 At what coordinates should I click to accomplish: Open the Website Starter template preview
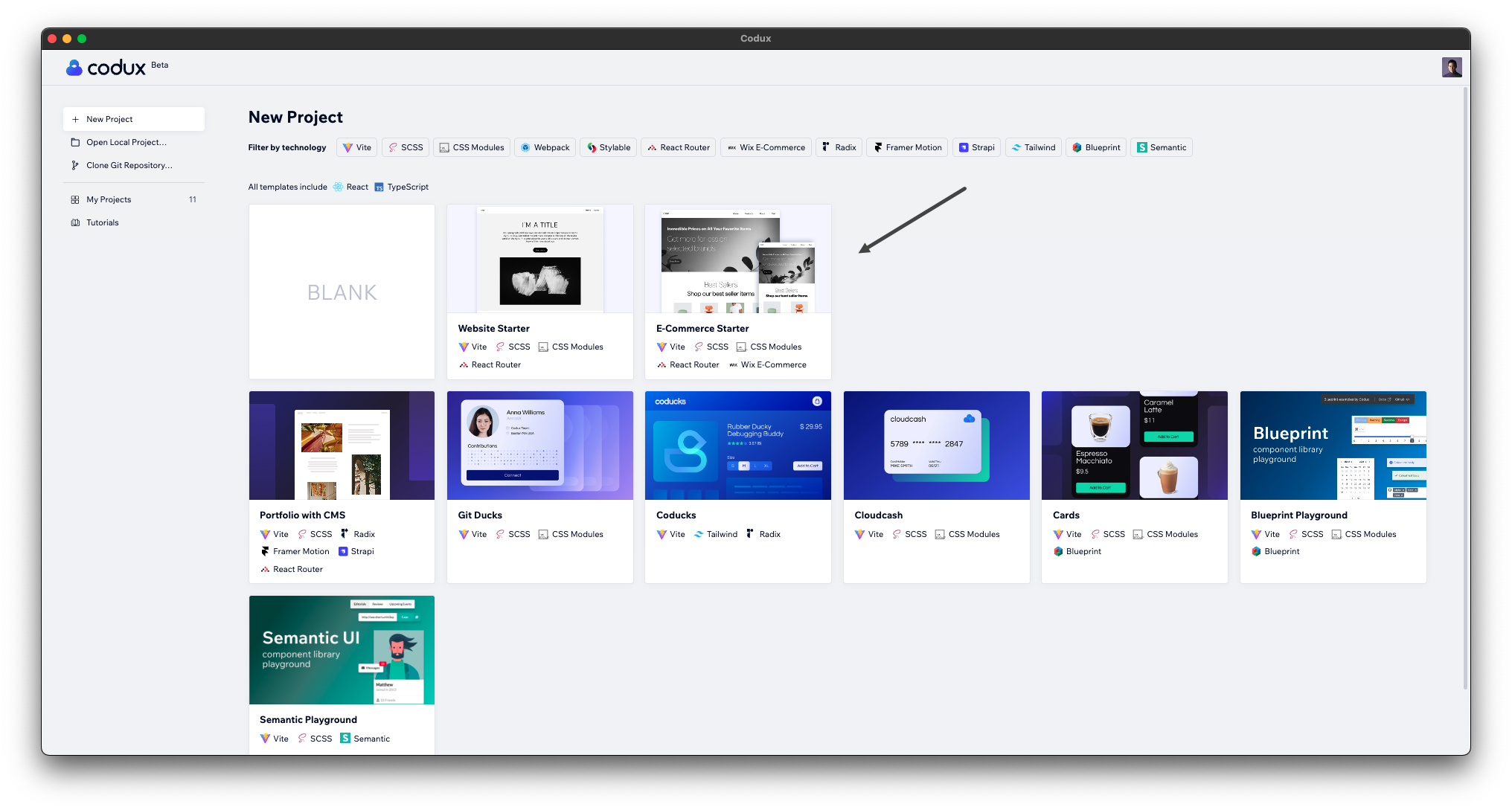point(540,259)
